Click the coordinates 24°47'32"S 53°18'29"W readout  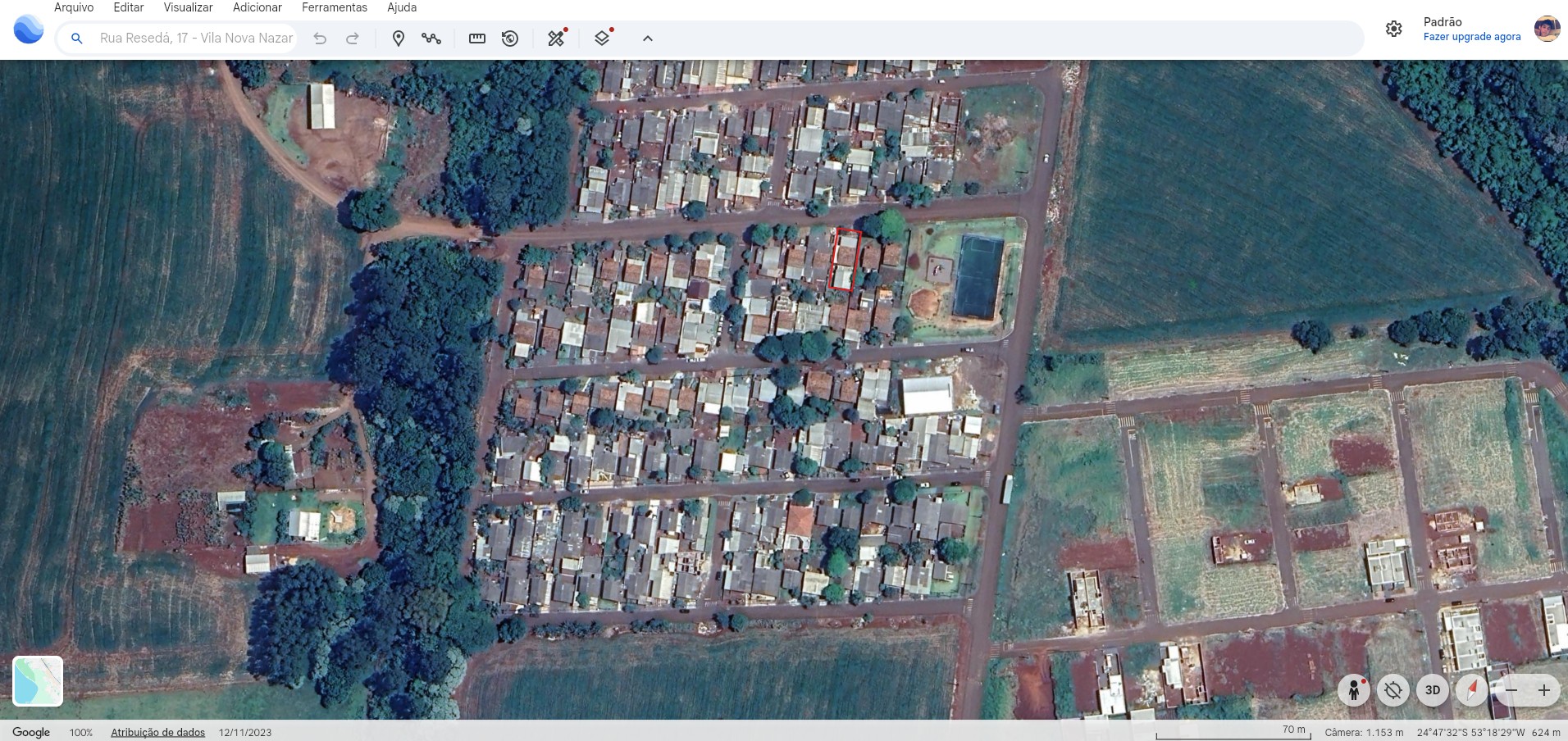pos(1471,732)
